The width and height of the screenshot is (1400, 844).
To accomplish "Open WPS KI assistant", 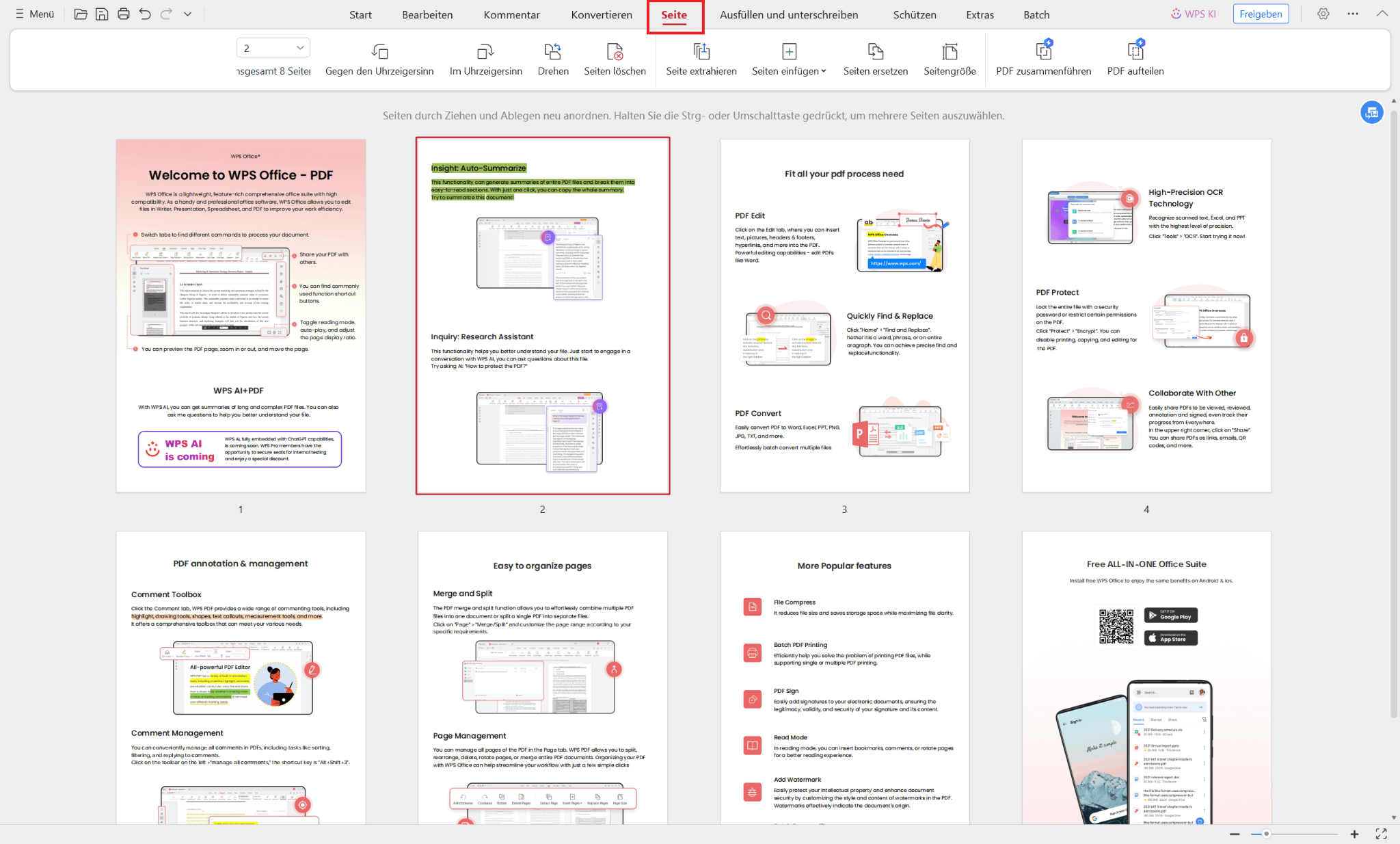I will pyautogui.click(x=1193, y=14).
